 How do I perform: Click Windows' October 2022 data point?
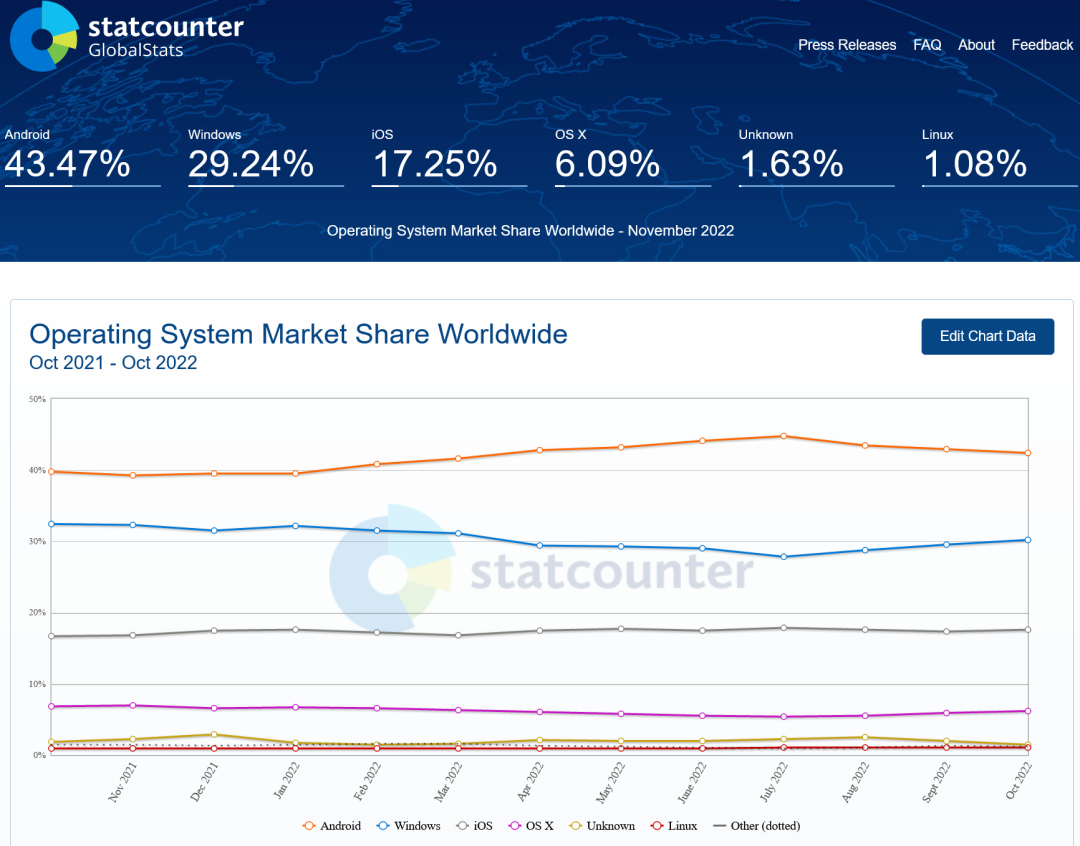pos(1027,540)
